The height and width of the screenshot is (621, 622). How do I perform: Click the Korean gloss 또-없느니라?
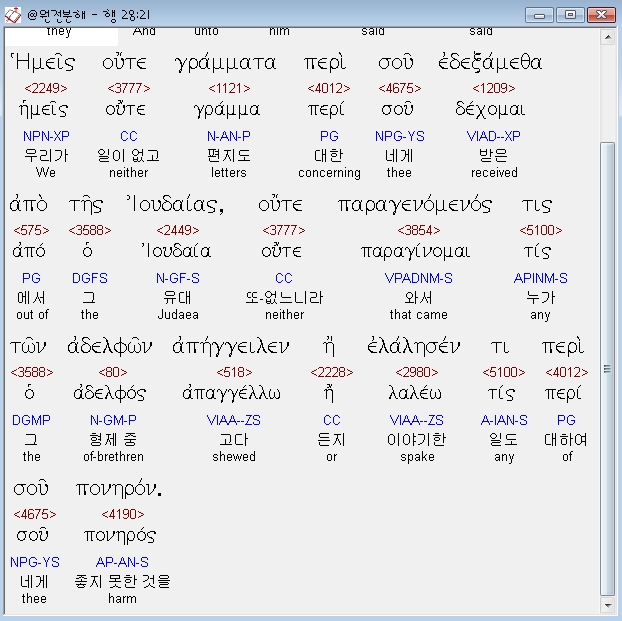click(x=284, y=298)
